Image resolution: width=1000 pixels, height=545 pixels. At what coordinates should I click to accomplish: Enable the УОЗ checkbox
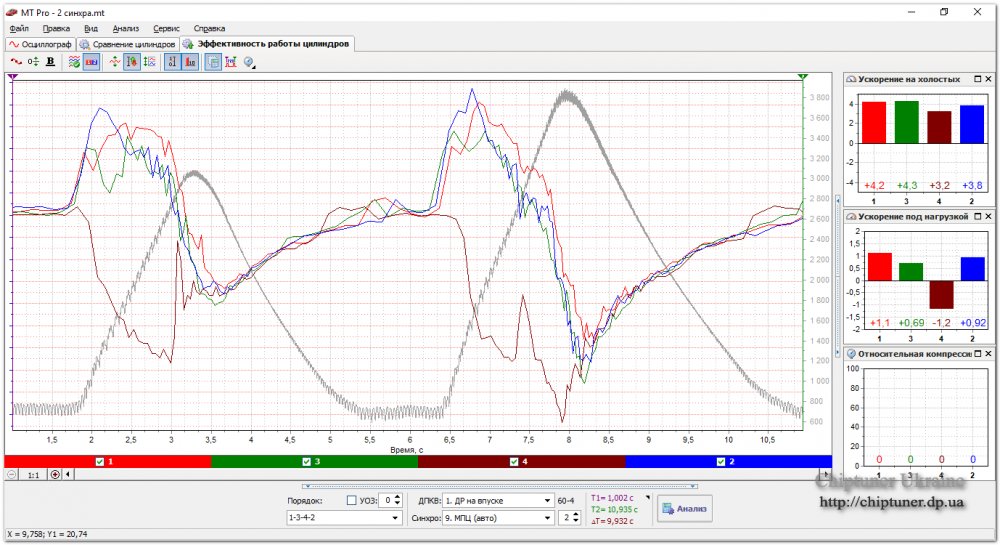click(x=351, y=500)
